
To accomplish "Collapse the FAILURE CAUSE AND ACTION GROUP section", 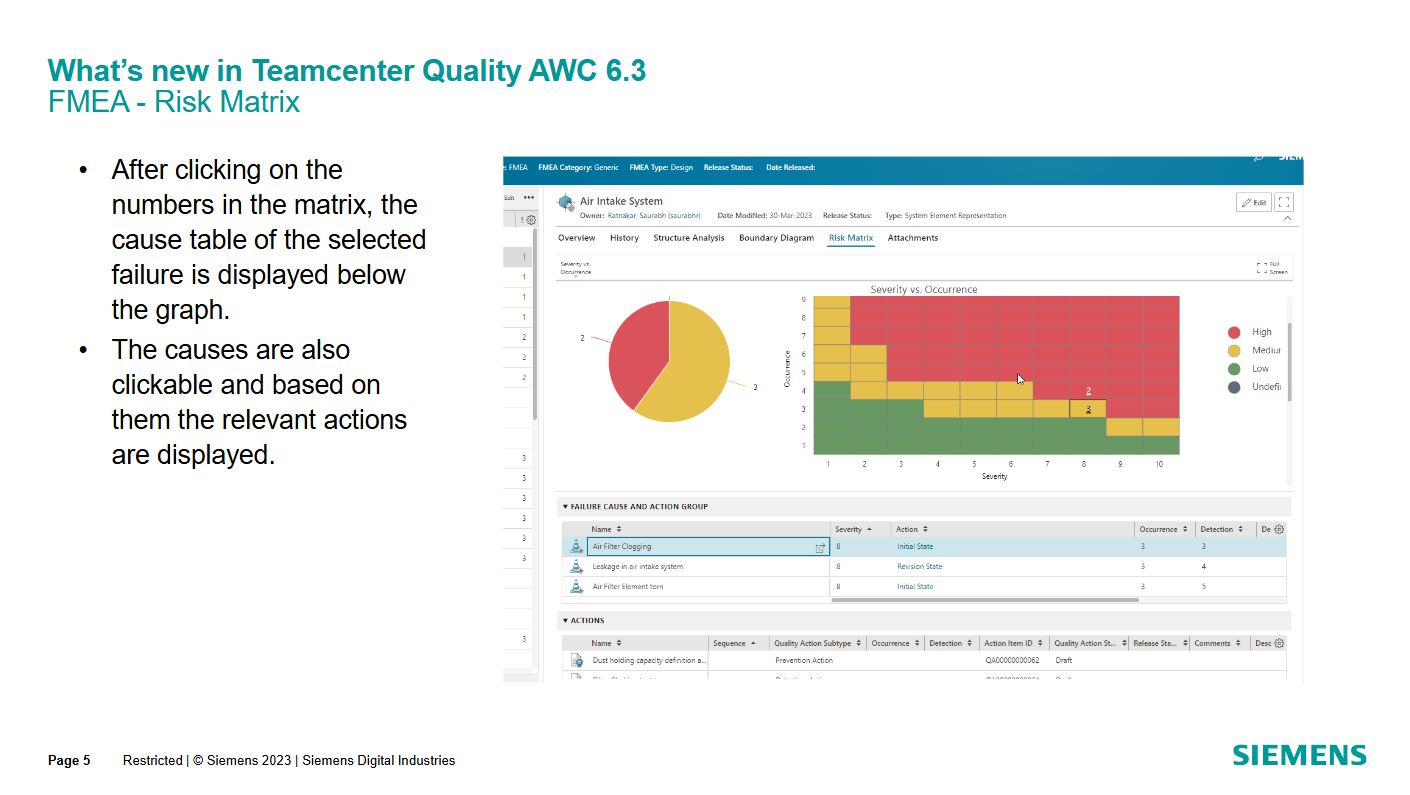I will point(567,507).
